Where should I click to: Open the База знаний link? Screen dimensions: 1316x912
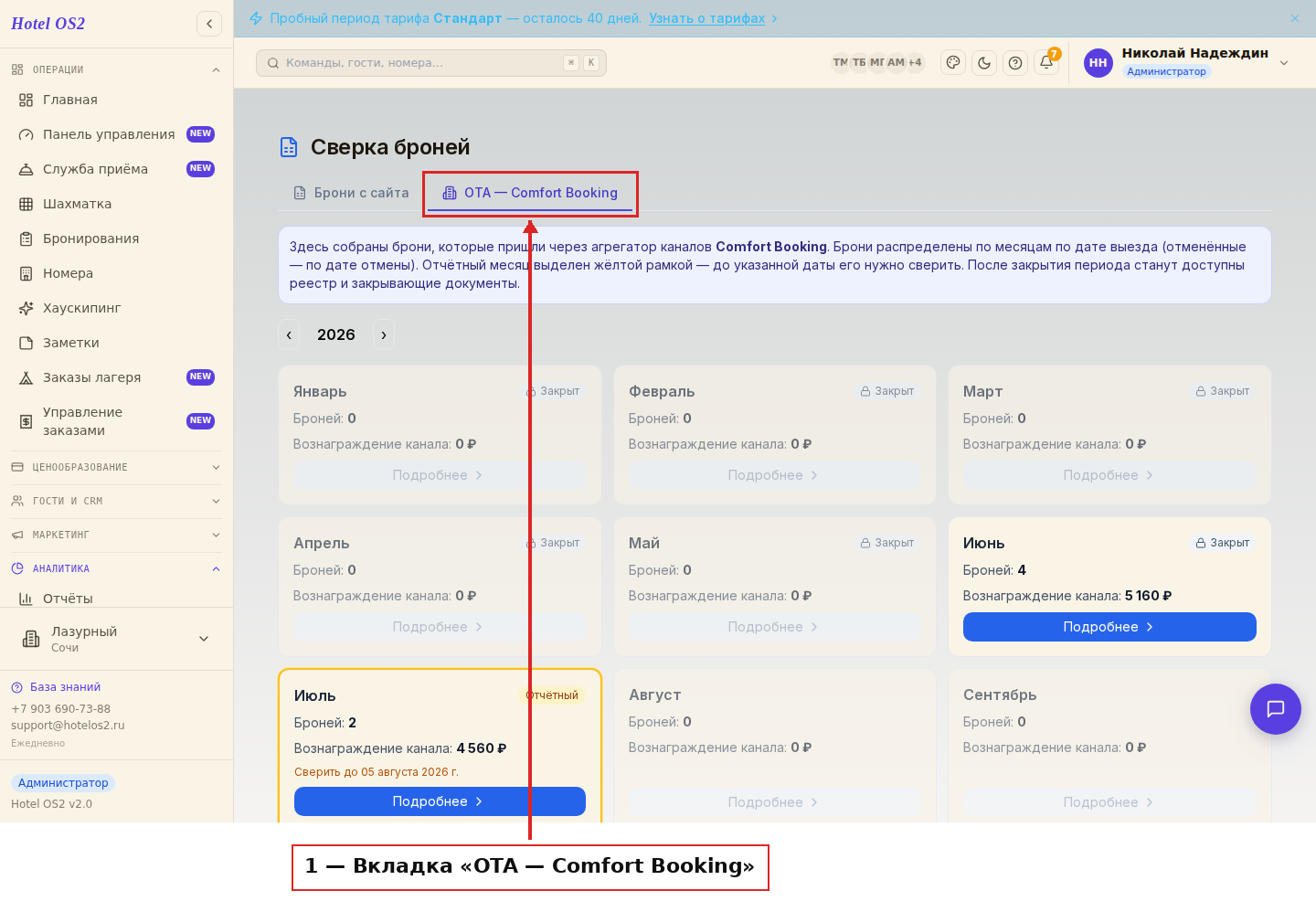click(56, 687)
